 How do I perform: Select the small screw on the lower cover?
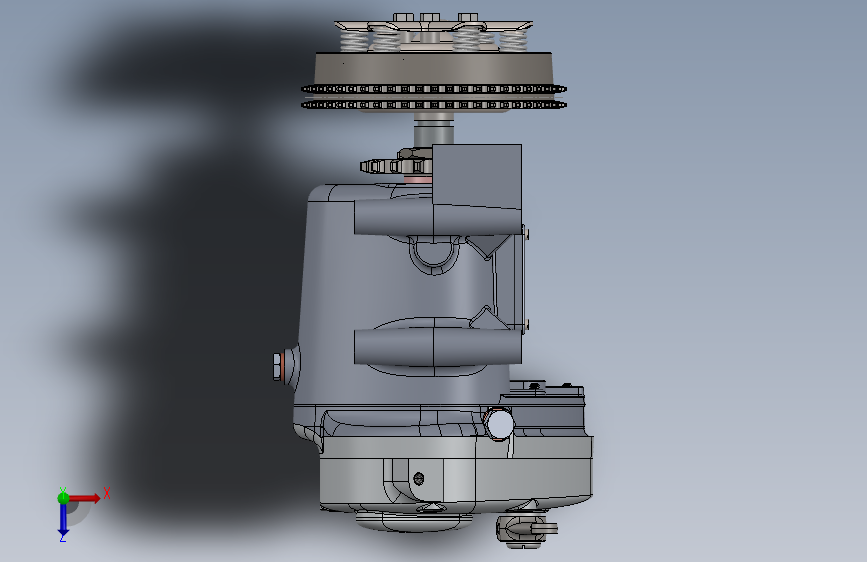click(x=419, y=478)
